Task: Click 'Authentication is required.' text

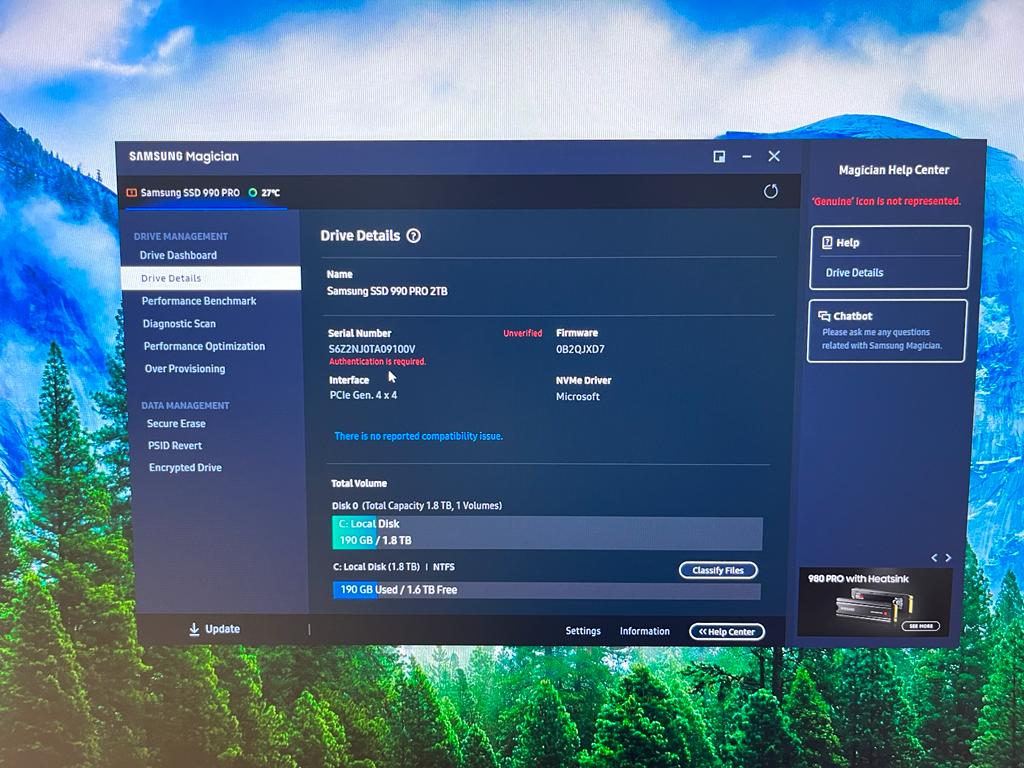Action: (x=377, y=361)
